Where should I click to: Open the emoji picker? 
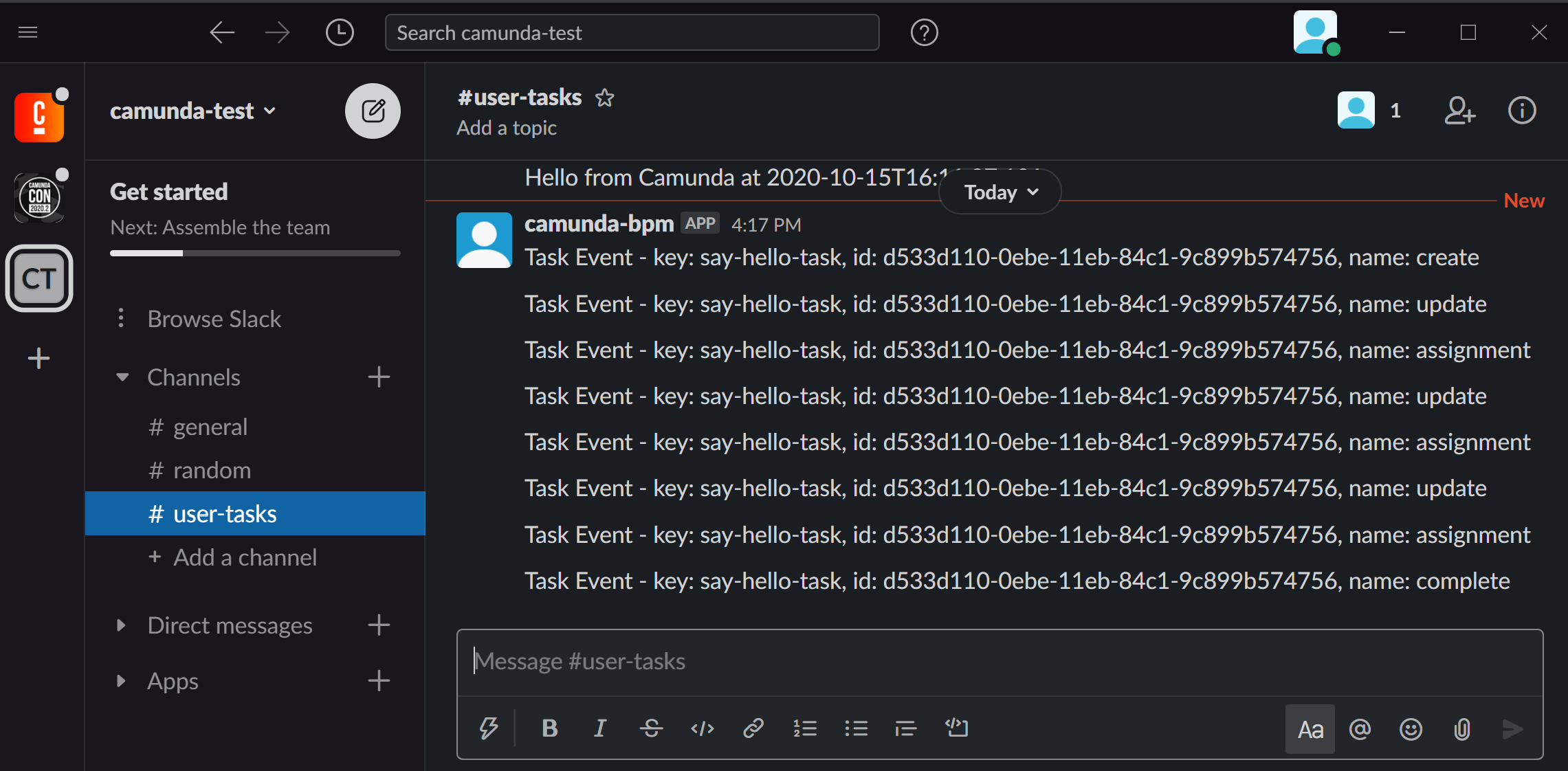(1411, 728)
